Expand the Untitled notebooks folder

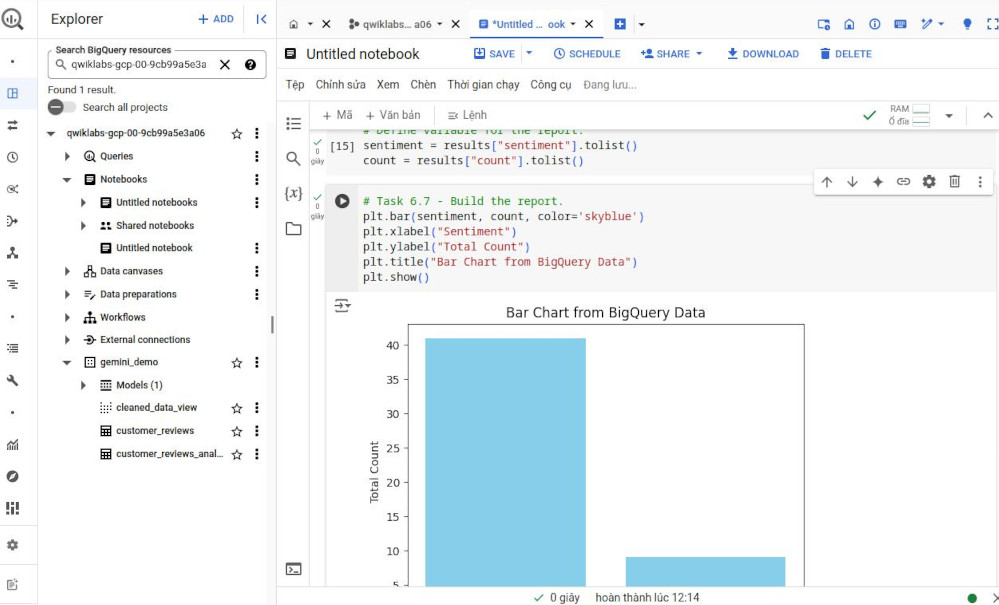(83, 203)
